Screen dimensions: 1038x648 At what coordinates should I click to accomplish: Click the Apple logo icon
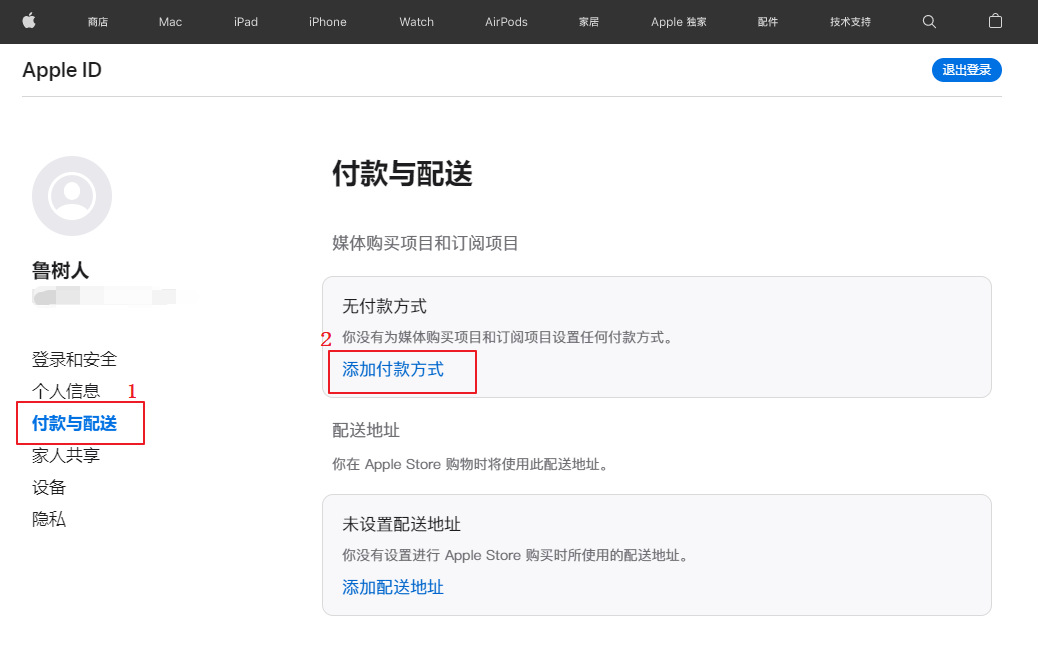point(29,21)
